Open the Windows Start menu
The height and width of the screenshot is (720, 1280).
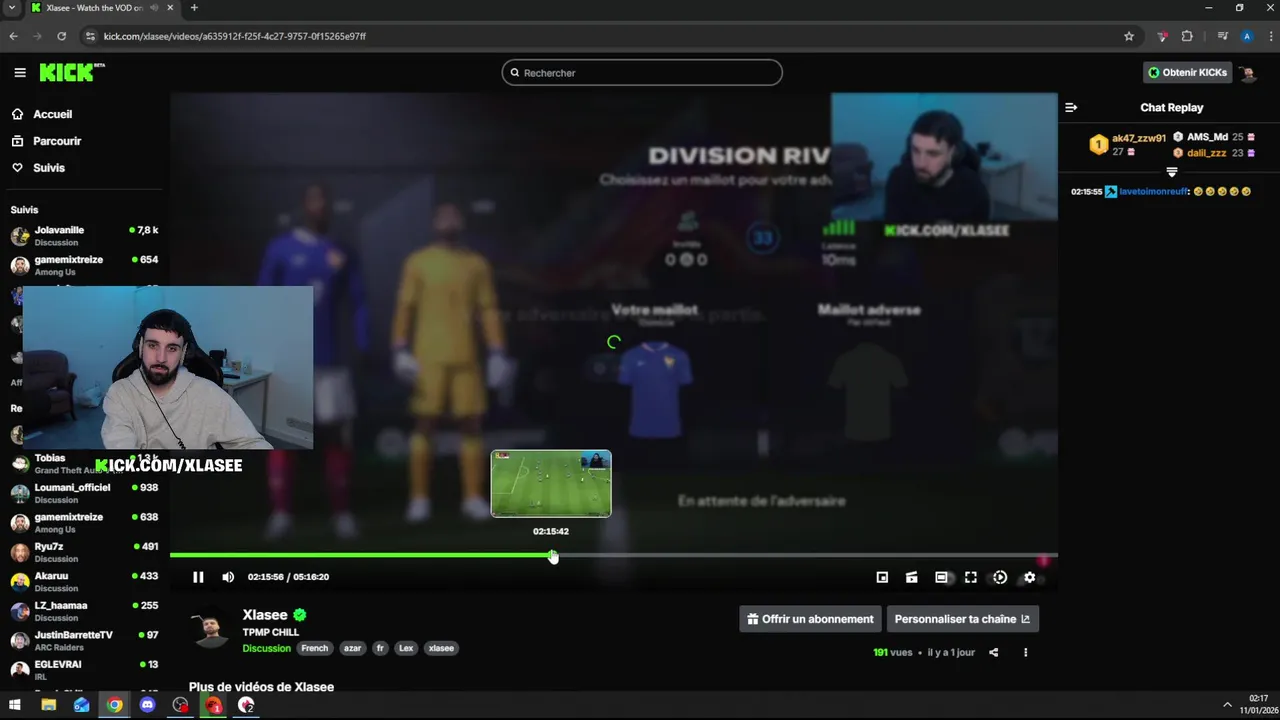(x=15, y=705)
